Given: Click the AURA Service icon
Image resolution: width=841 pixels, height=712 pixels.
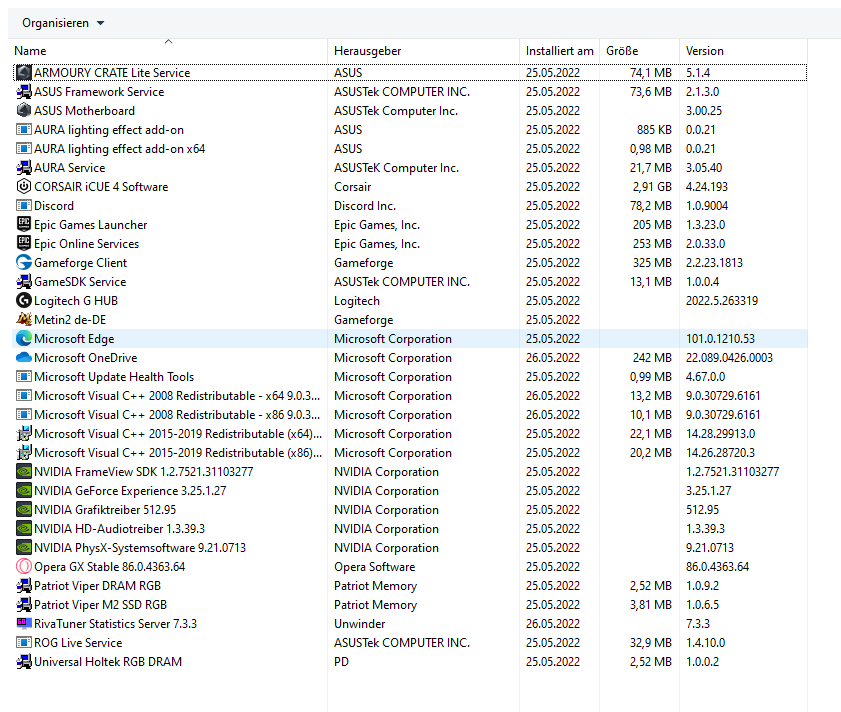Looking at the screenshot, I should (24, 167).
